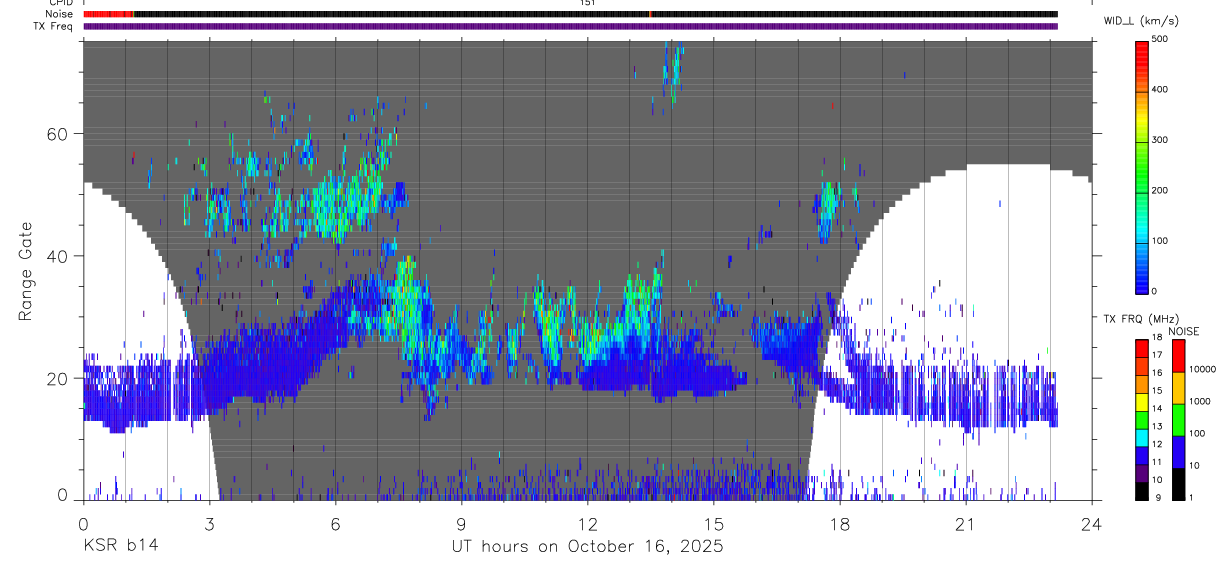Click the black swatch of the NOISE legend
This screenshot has height=567, width=1228.
click(1179, 484)
